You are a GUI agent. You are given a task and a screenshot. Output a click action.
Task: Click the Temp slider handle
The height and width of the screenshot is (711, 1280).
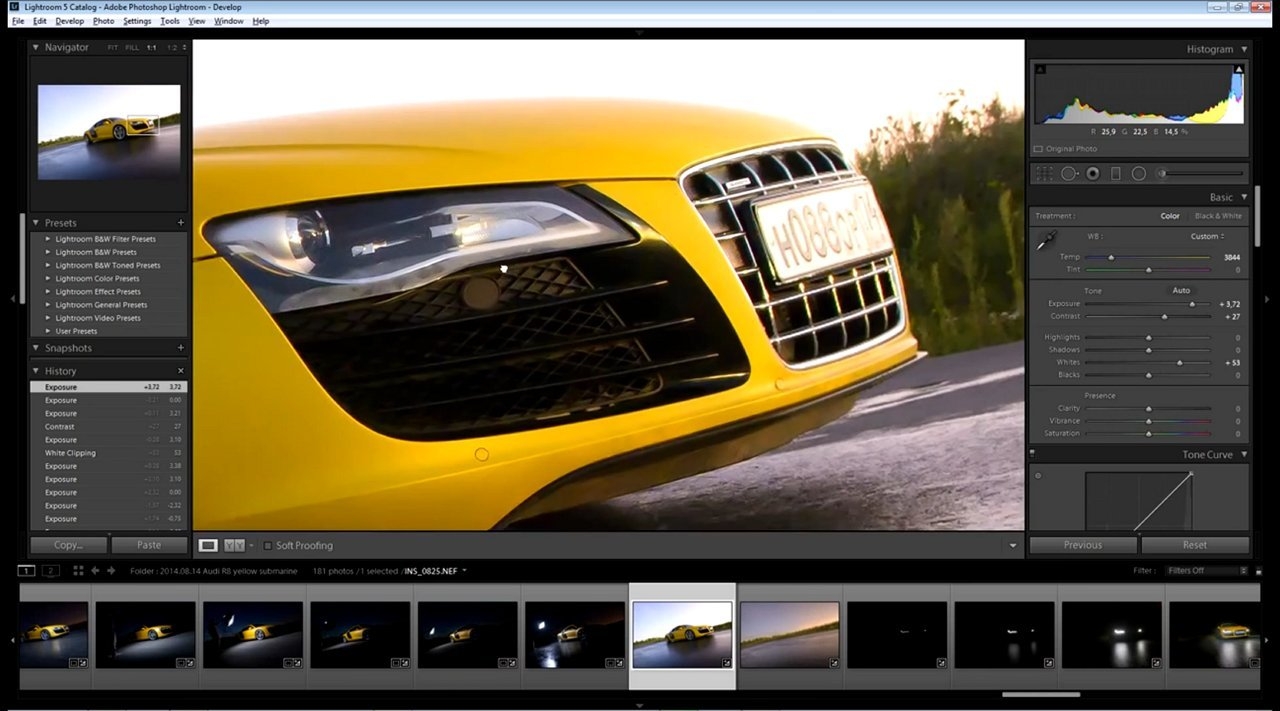[1111, 257]
